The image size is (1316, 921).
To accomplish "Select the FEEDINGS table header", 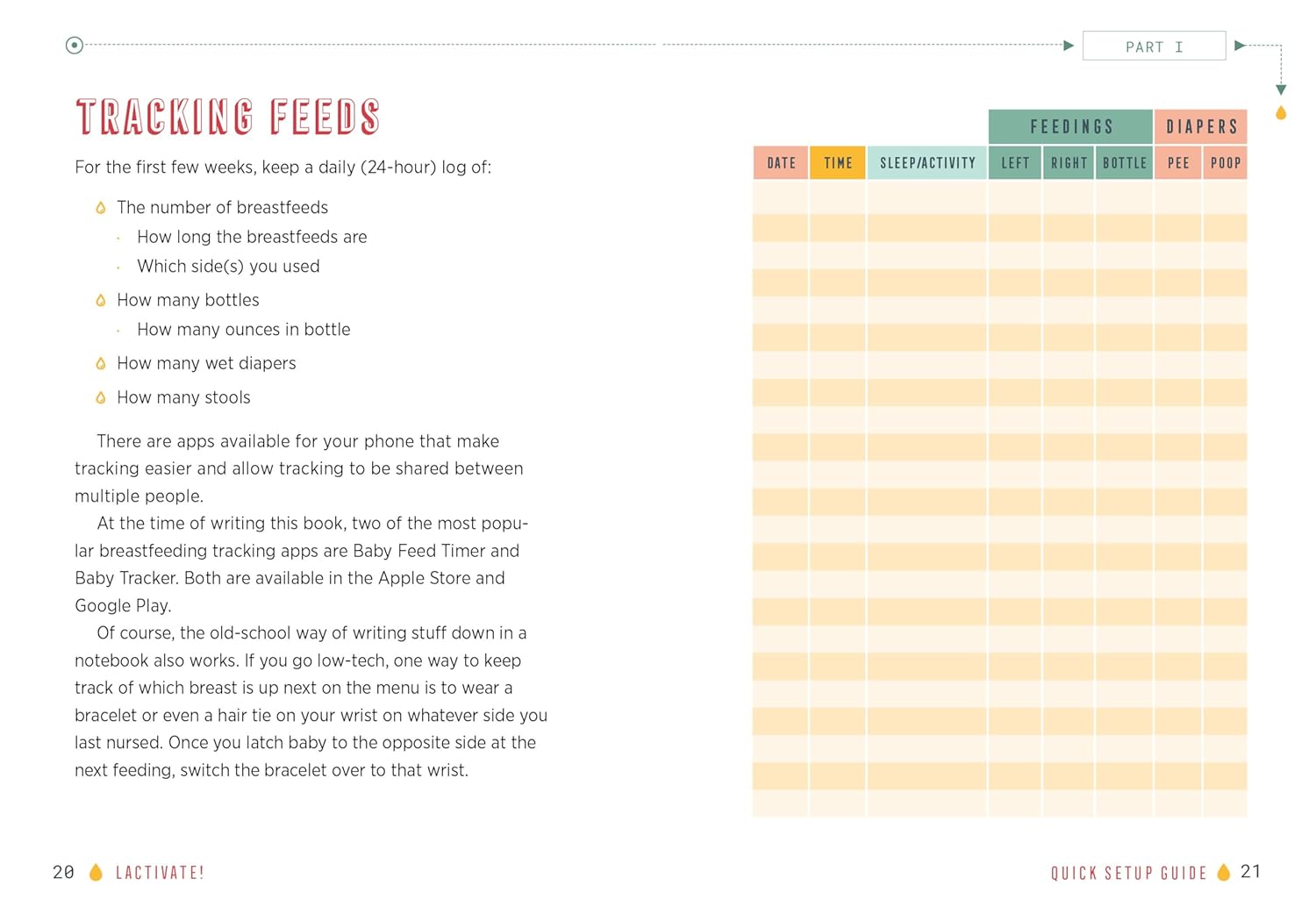I will click(x=1070, y=127).
